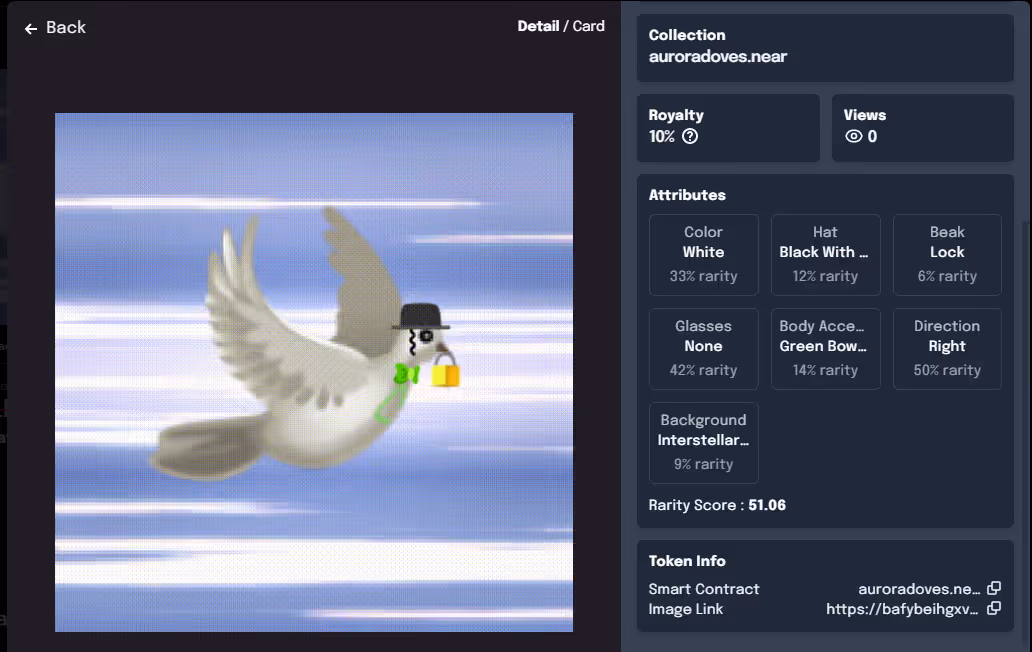Switch to the Detail view tab
The height and width of the screenshot is (652, 1032).
538,26
